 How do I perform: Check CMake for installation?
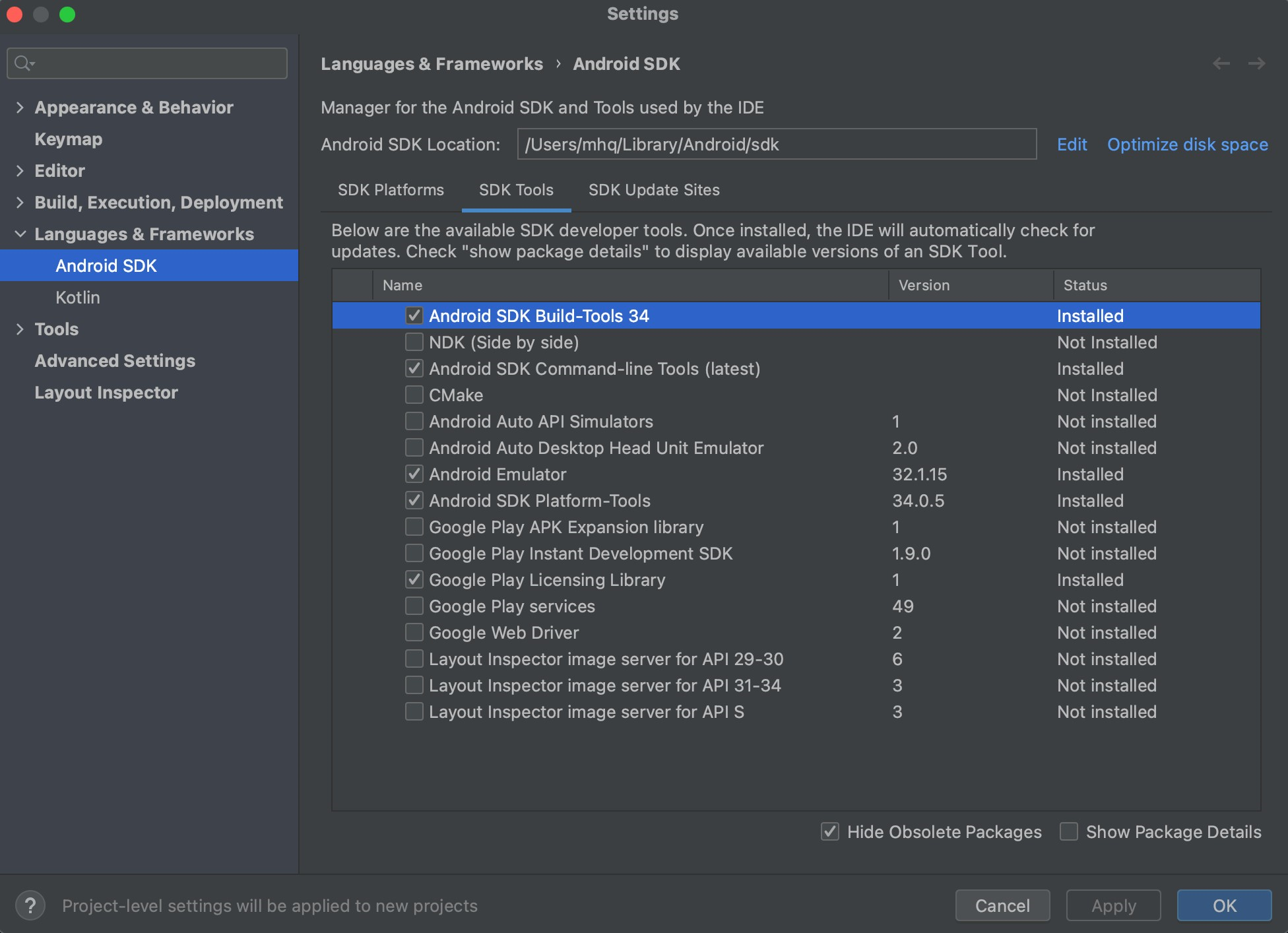(x=414, y=395)
